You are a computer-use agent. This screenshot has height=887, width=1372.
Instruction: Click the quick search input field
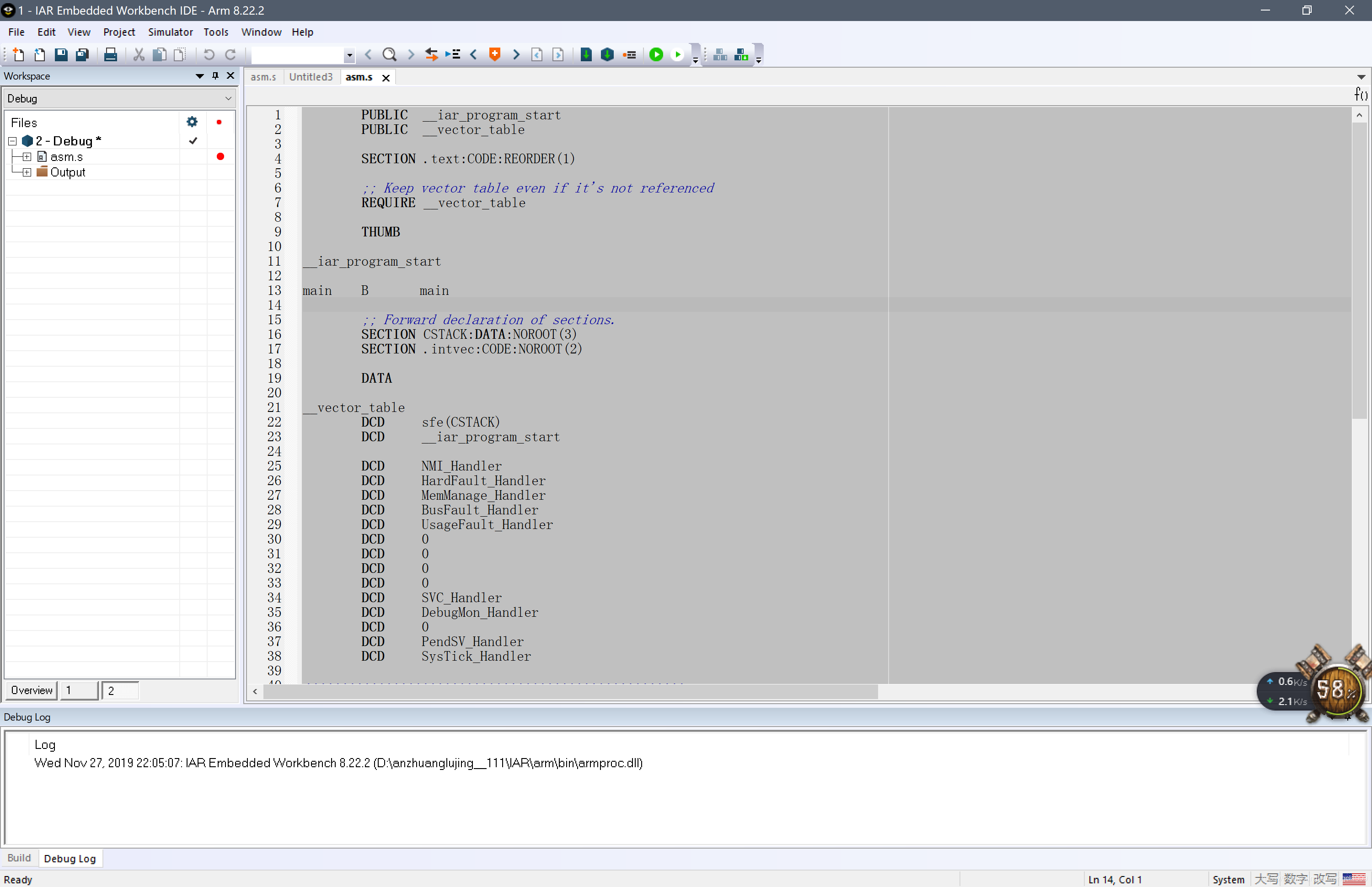tap(298, 55)
